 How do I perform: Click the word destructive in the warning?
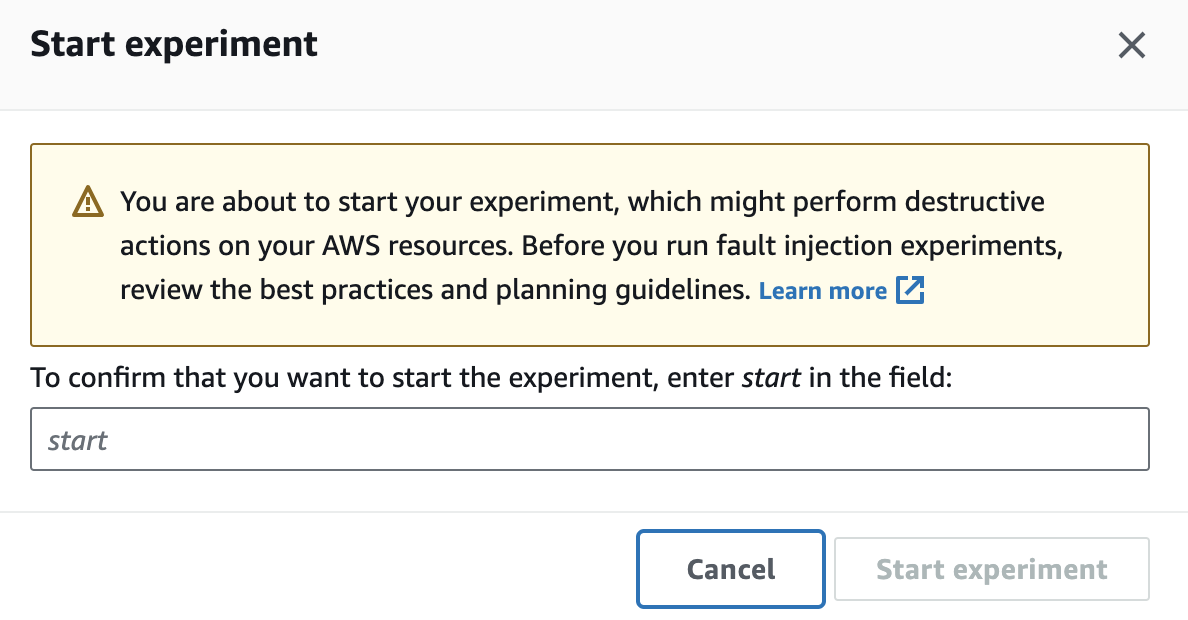974,202
